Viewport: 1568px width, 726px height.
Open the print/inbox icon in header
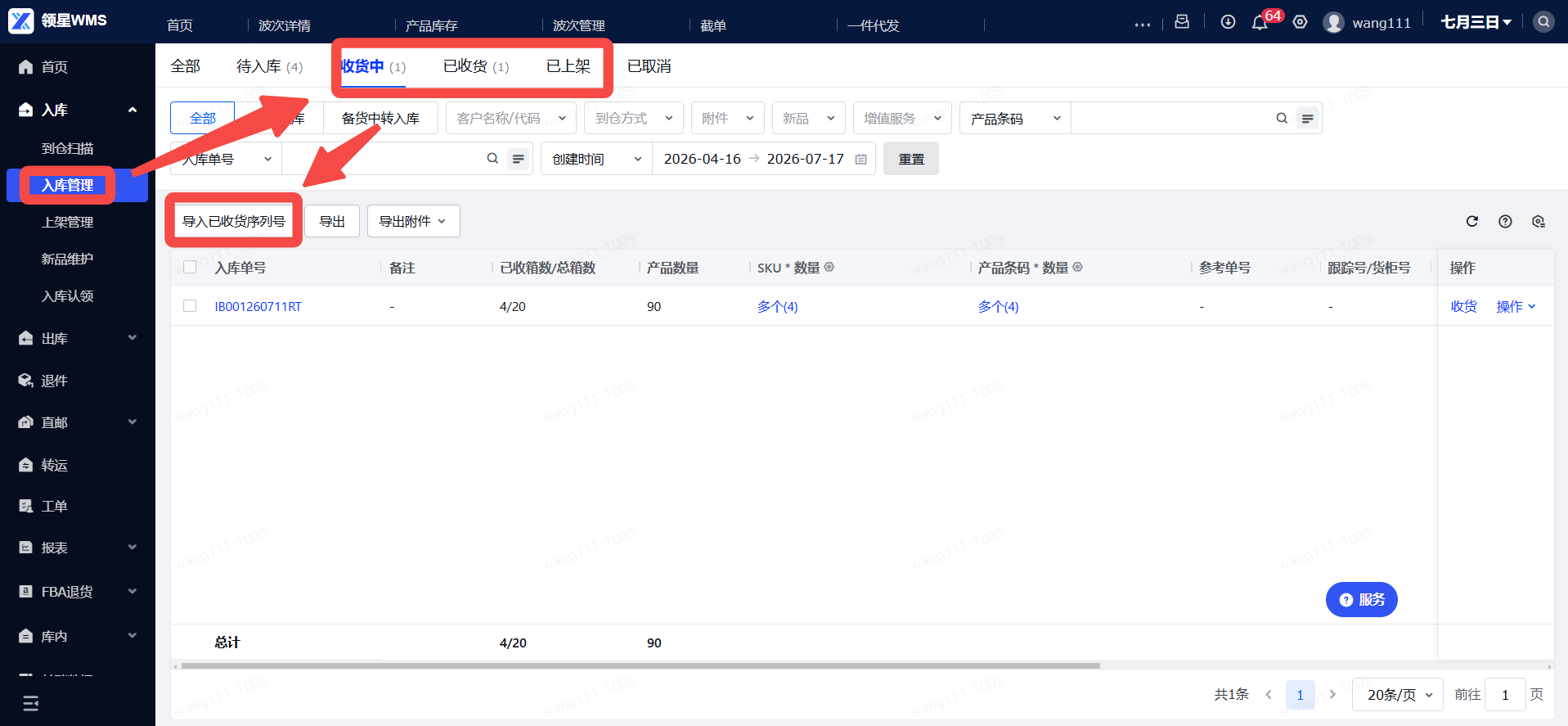click(1182, 22)
